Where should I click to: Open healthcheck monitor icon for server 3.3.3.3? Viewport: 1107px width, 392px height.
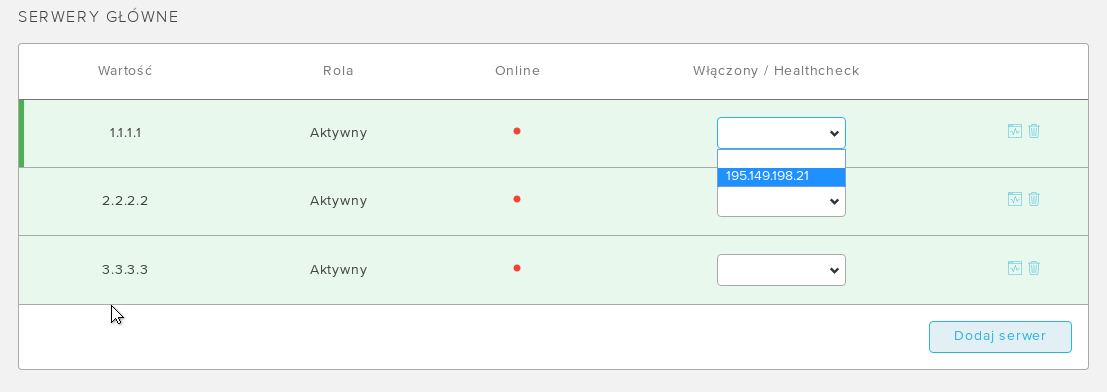(x=1015, y=268)
